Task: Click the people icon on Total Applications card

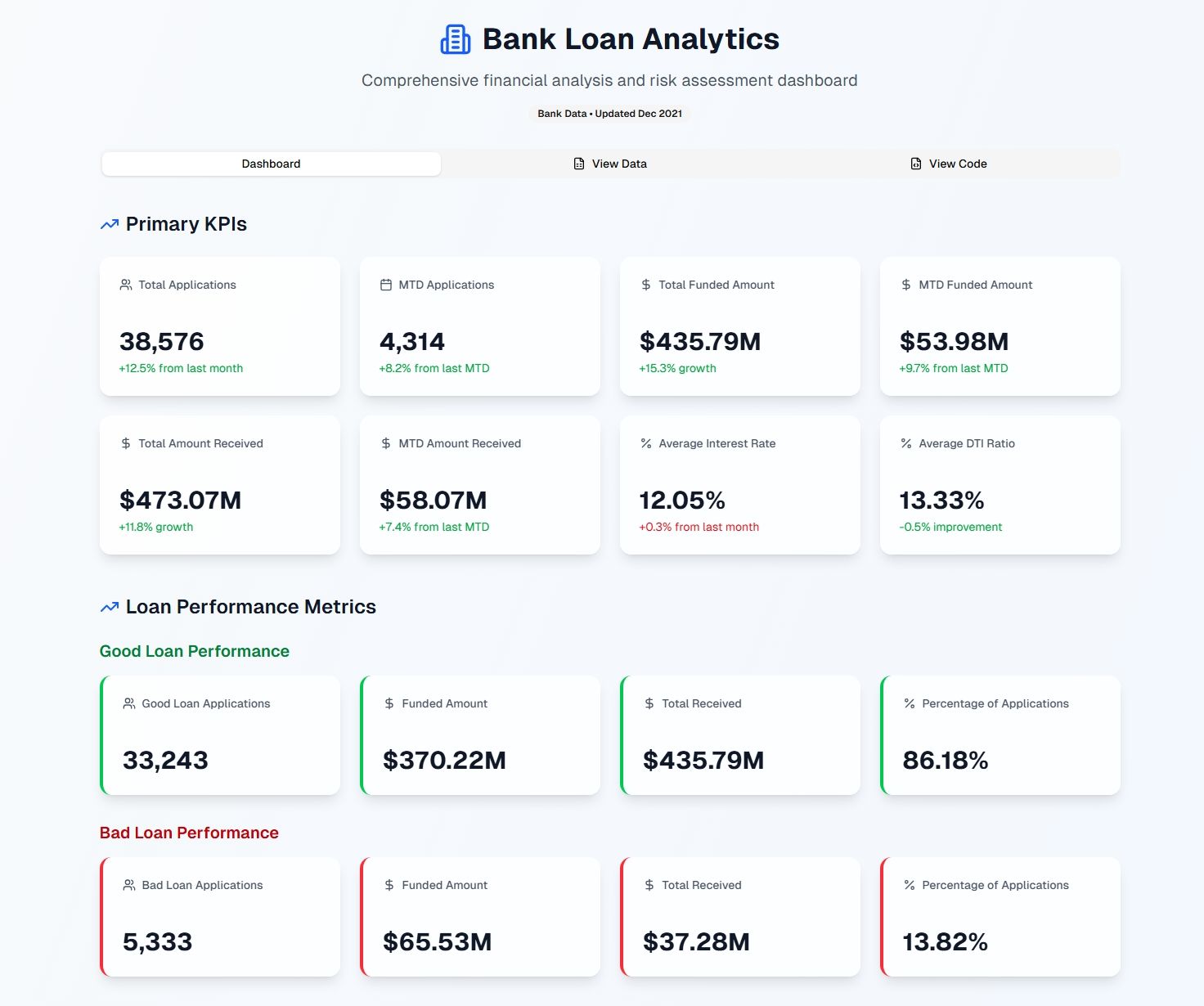Action: 126,285
